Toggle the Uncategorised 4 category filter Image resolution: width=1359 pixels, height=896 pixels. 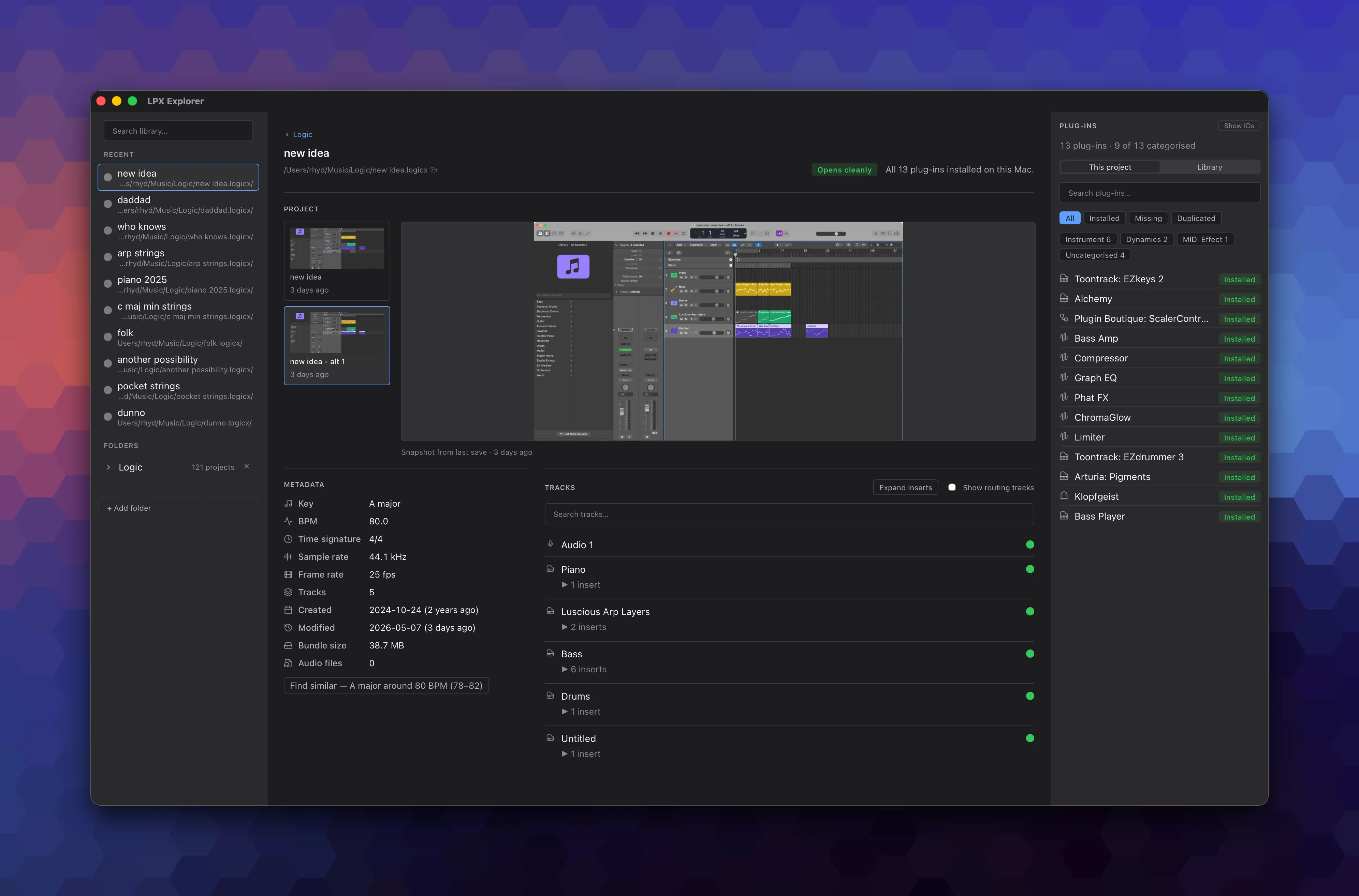coord(1095,255)
